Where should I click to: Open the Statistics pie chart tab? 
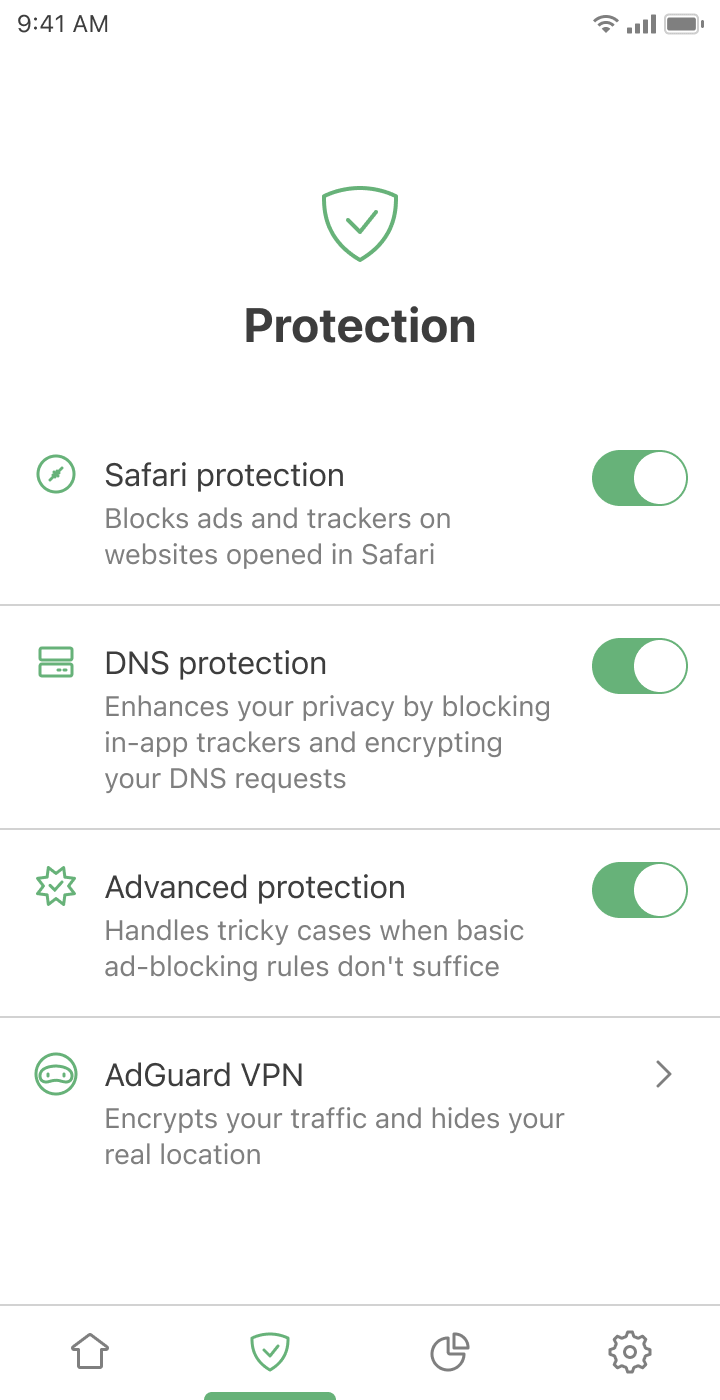pos(449,1352)
